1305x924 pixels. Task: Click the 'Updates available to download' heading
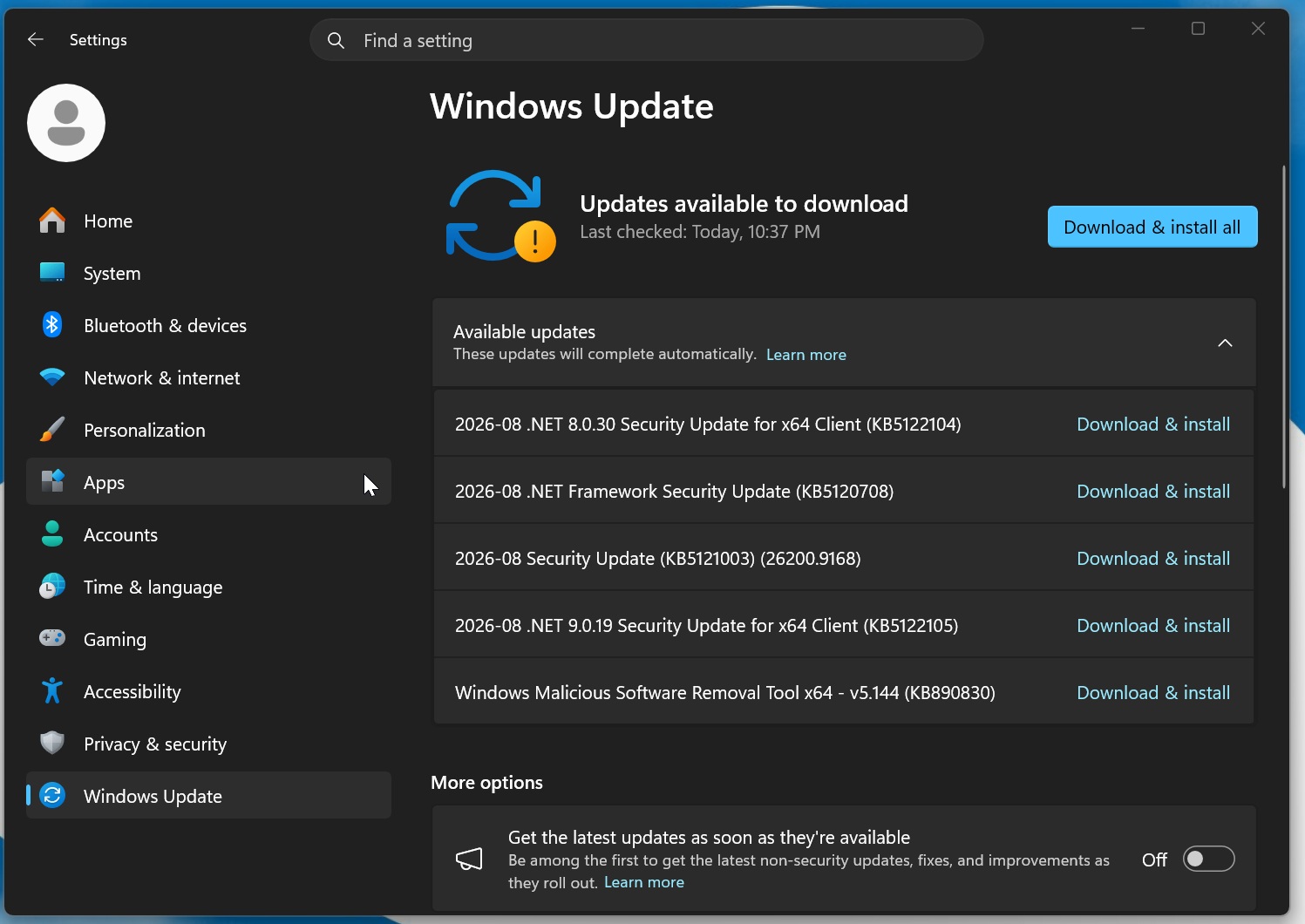(744, 204)
